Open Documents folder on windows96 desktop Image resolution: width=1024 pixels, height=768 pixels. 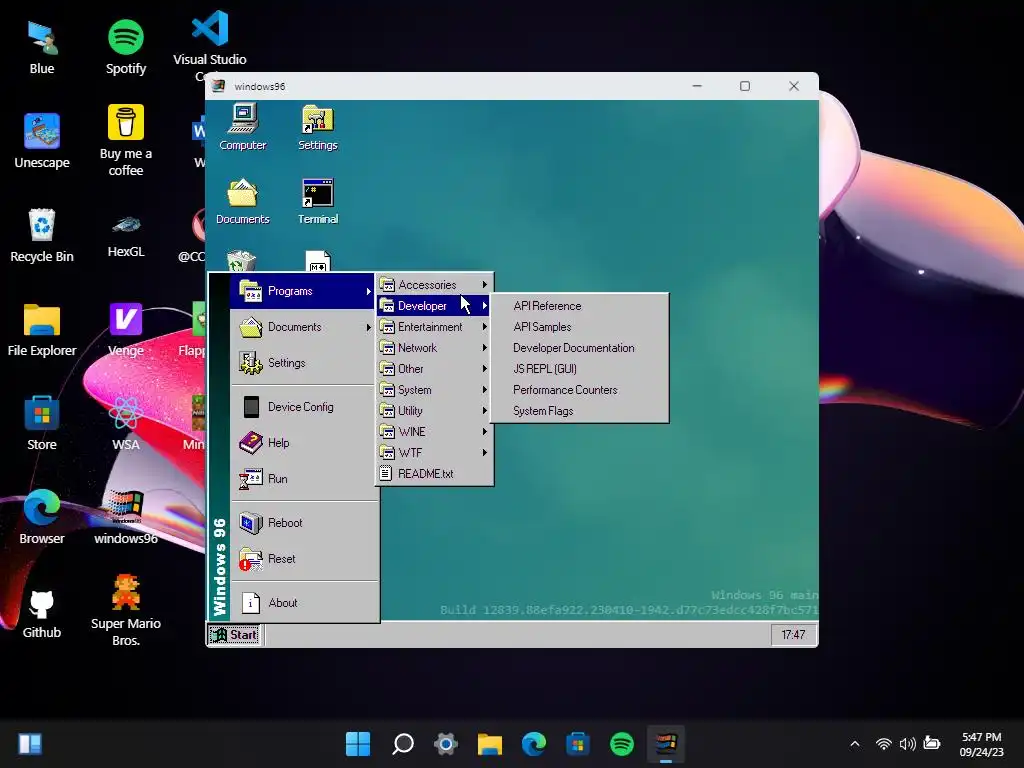(x=242, y=201)
